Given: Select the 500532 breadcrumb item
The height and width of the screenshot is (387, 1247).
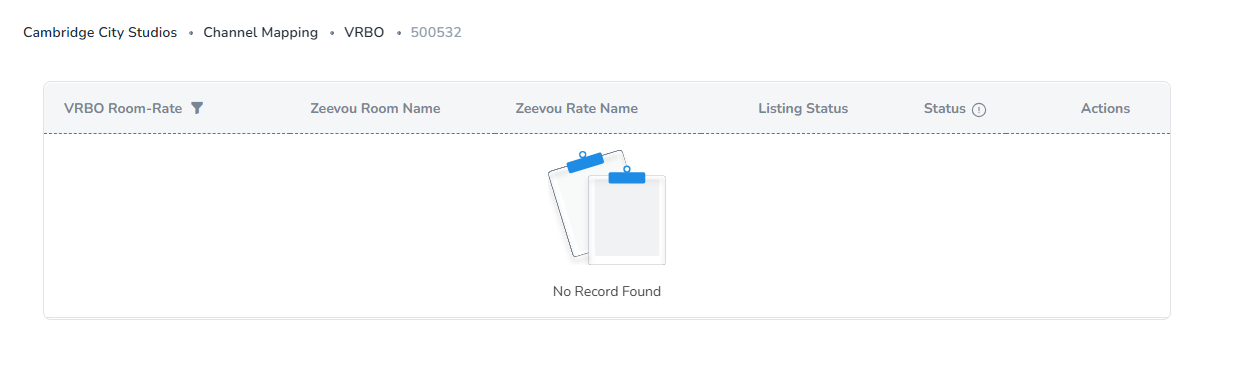Looking at the screenshot, I should [436, 33].
